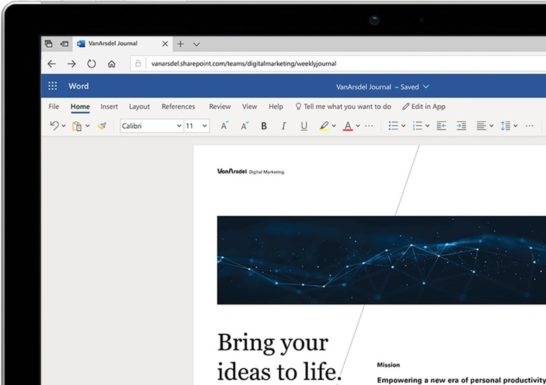
Task: Click the Numbering list icon
Action: pos(417,126)
